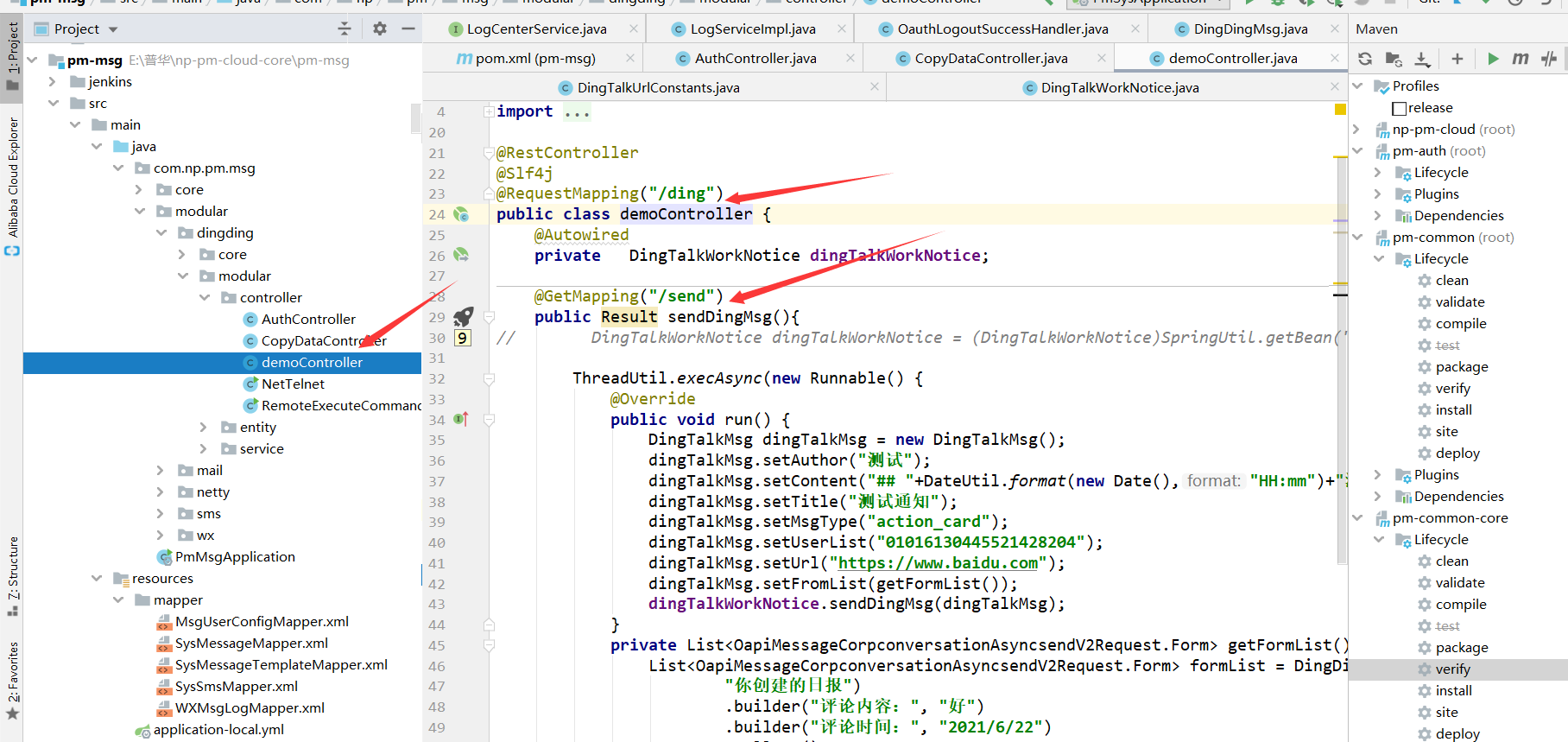The height and width of the screenshot is (742, 1568).
Task: Click Execute Maven Goal 'm' icon
Action: tap(1521, 59)
